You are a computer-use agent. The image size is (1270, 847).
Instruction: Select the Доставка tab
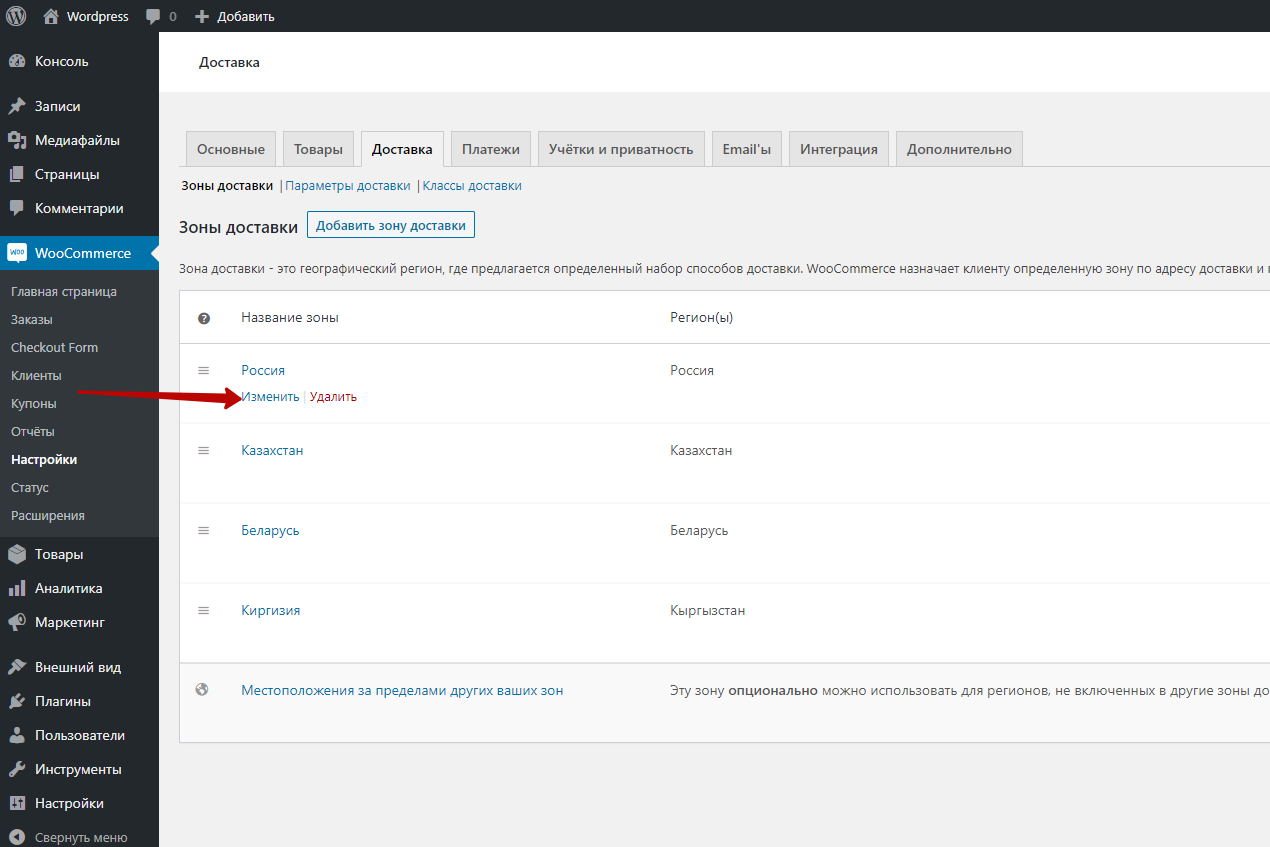point(402,149)
